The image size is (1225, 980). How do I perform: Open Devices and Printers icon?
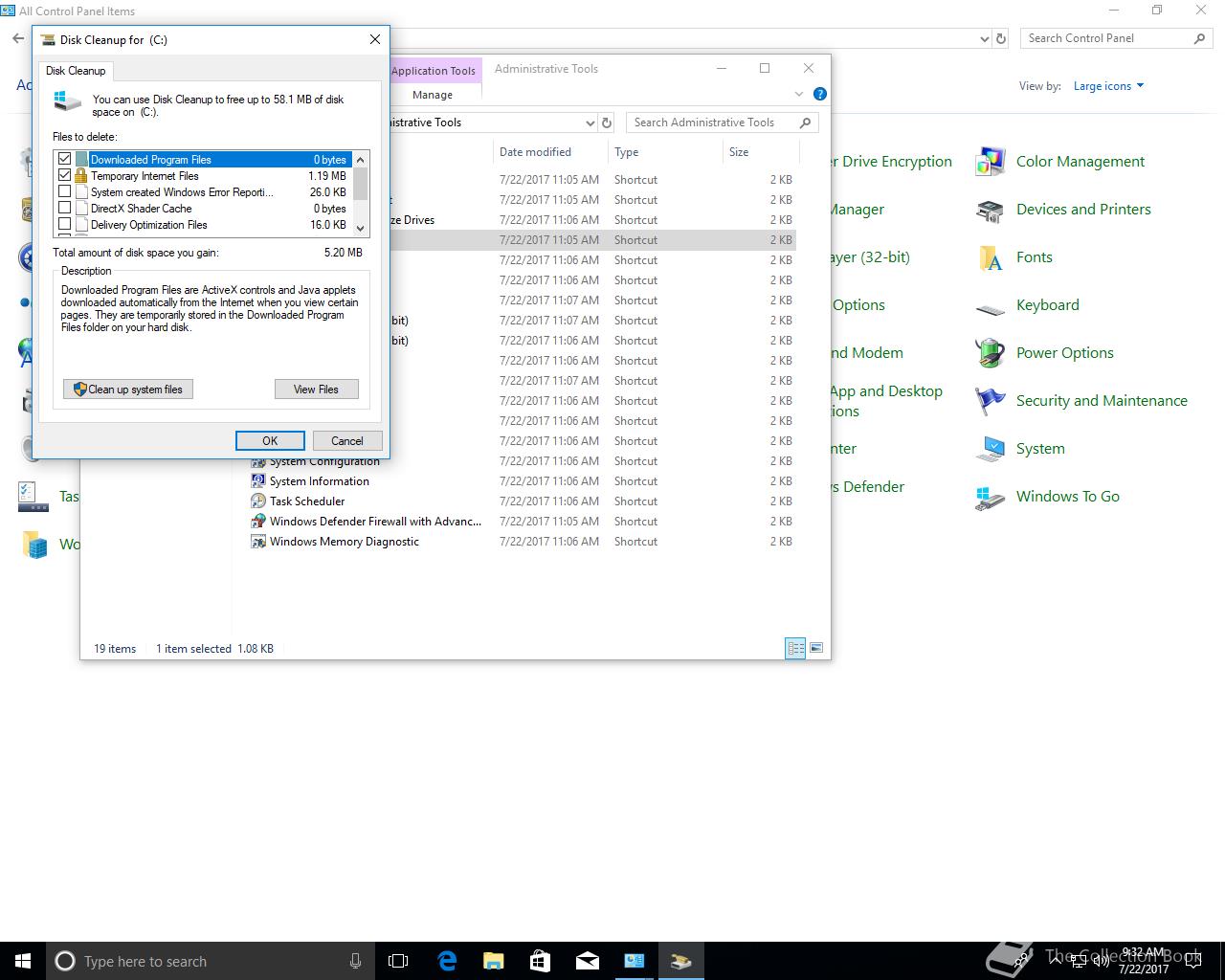coord(990,210)
